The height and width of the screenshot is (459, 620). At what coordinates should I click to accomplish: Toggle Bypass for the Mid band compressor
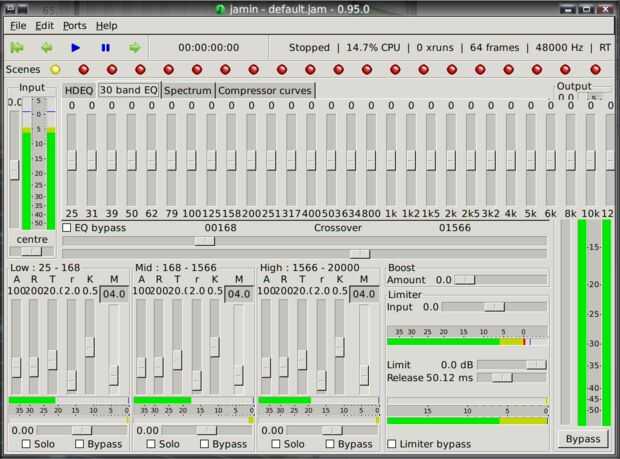point(205,444)
